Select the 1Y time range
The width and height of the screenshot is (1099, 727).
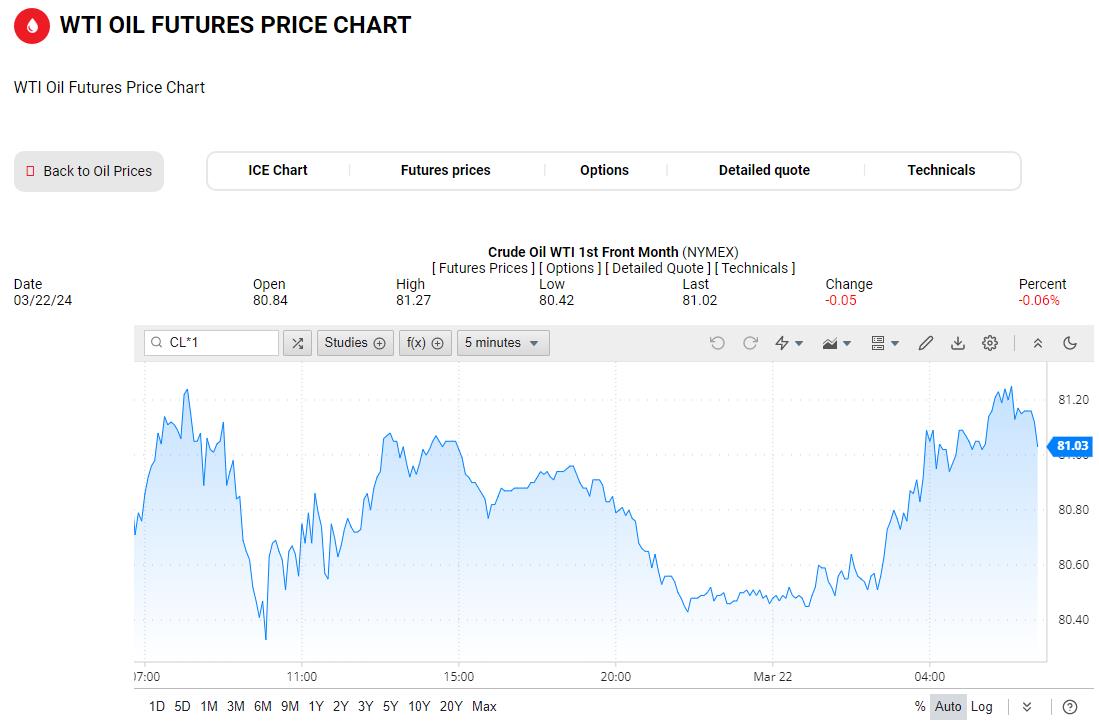[x=315, y=707]
